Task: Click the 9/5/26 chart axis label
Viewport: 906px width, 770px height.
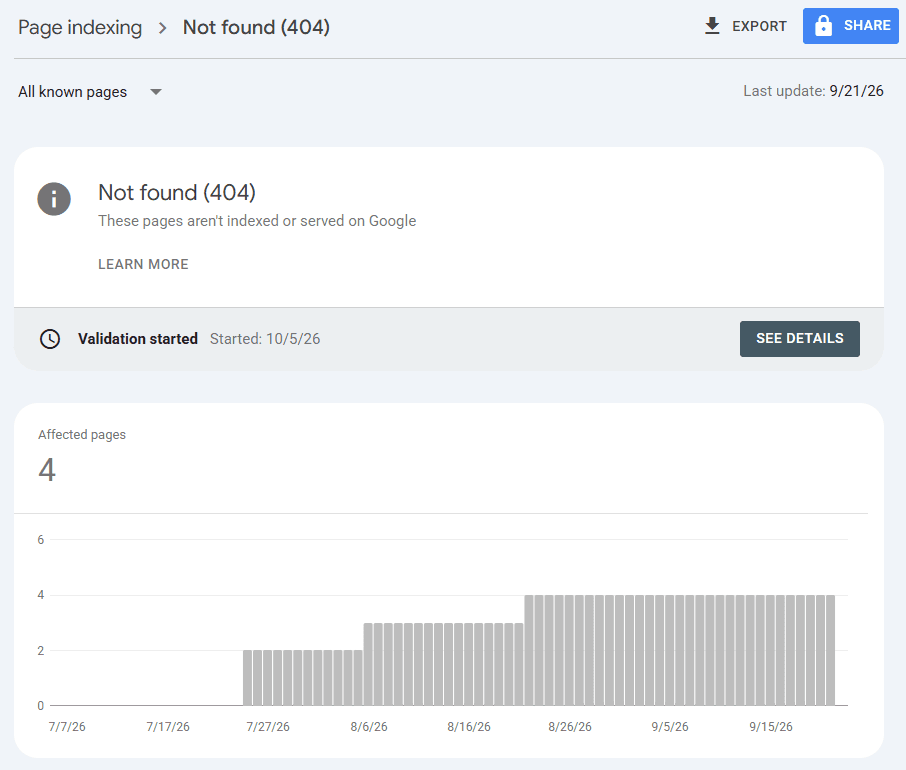Action: pos(670,727)
